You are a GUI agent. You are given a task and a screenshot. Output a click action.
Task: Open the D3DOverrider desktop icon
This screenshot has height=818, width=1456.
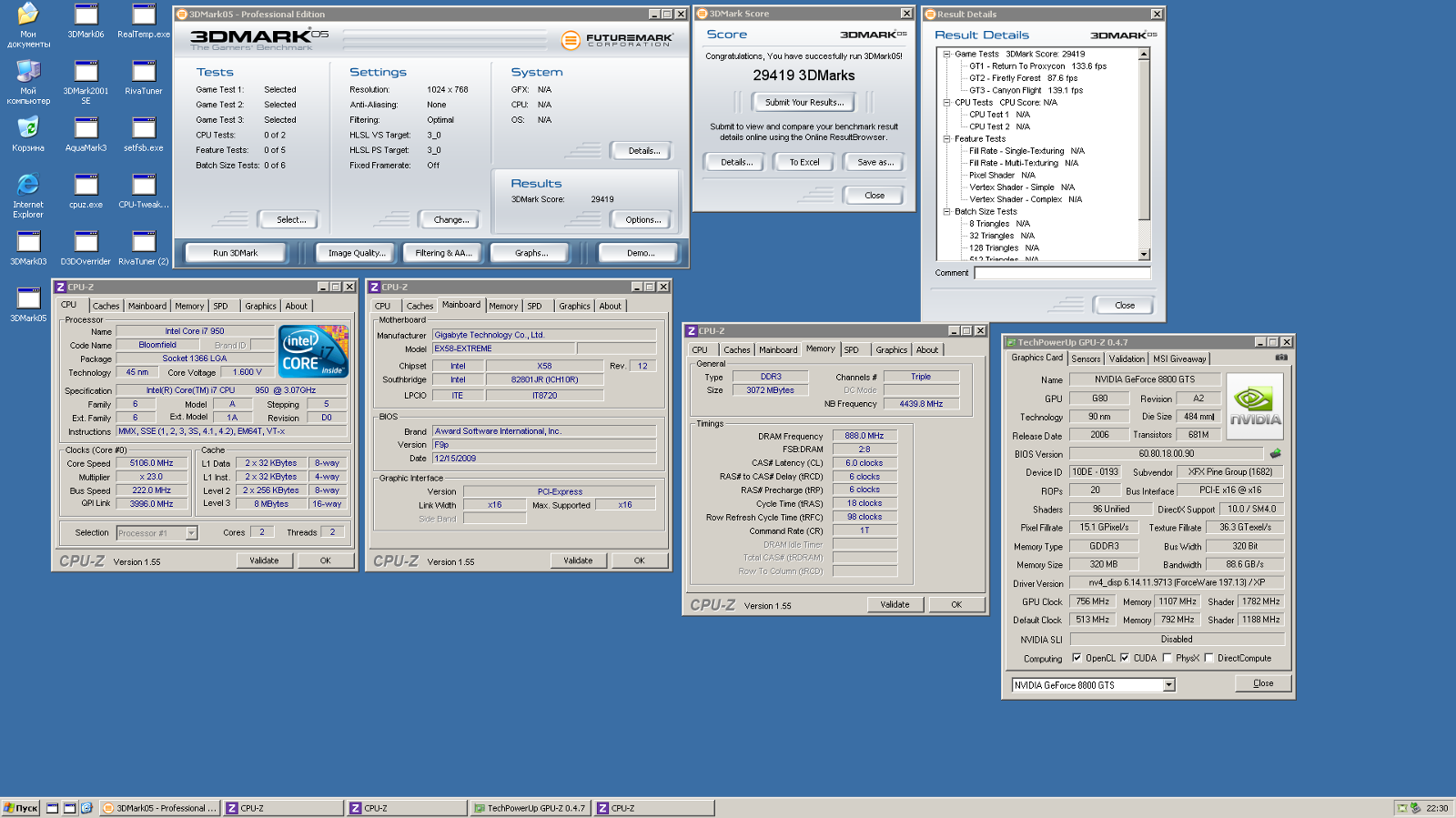(86, 247)
